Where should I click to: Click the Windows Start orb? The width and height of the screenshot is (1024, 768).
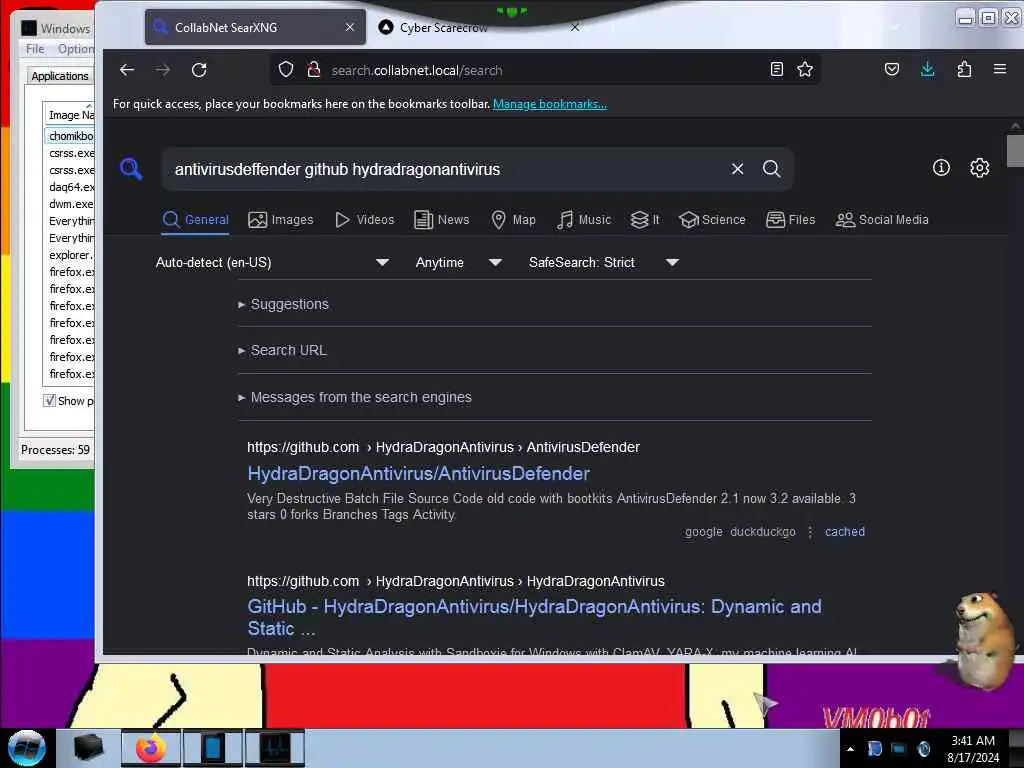[26, 748]
